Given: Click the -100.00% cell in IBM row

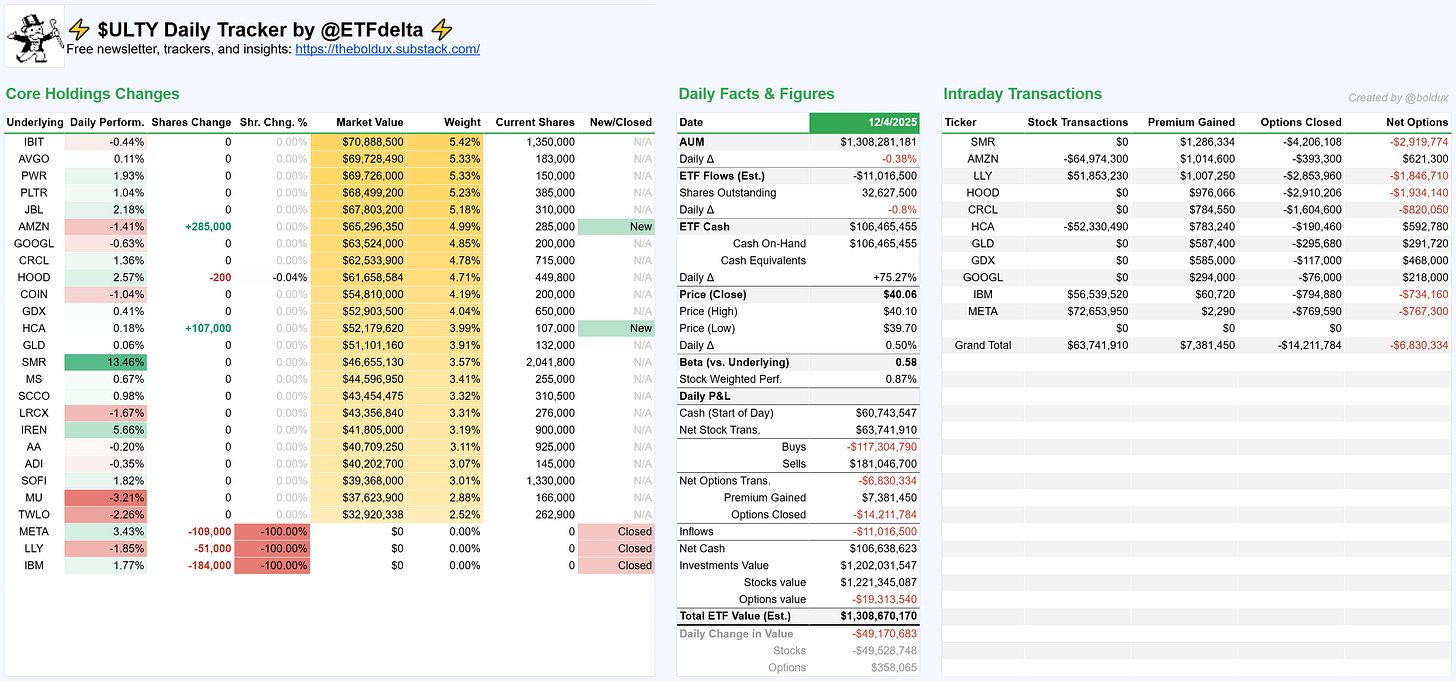Looking at the screenshot, I should [272, 565].
